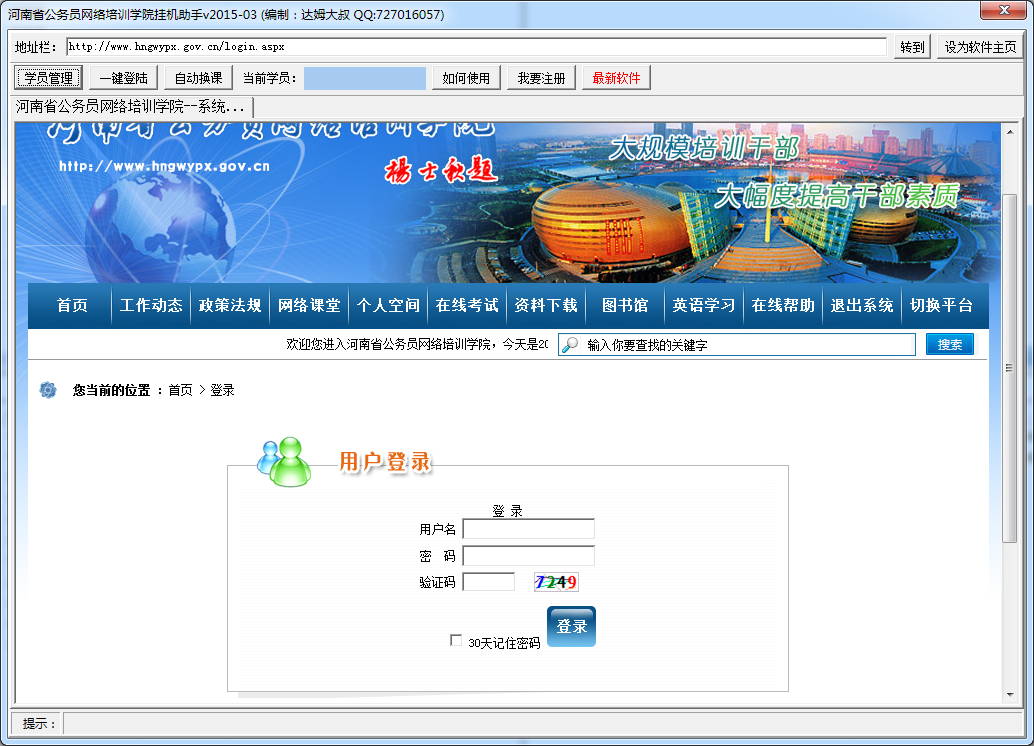Click 退出系统 in the navigation bar
This screenshot has width=1034, height=746.
(862, 305)
